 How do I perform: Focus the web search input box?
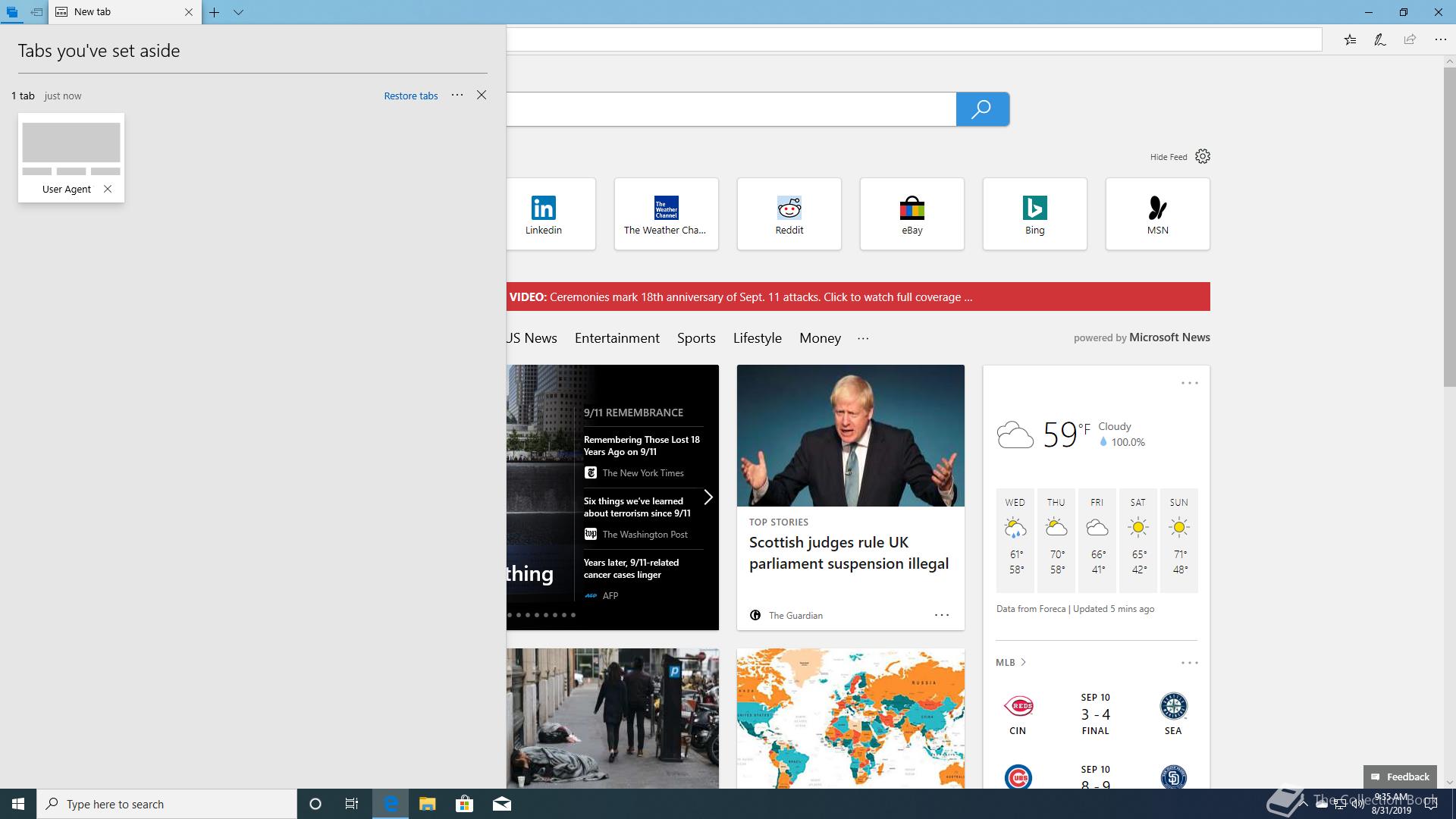[x=731, y=109]
